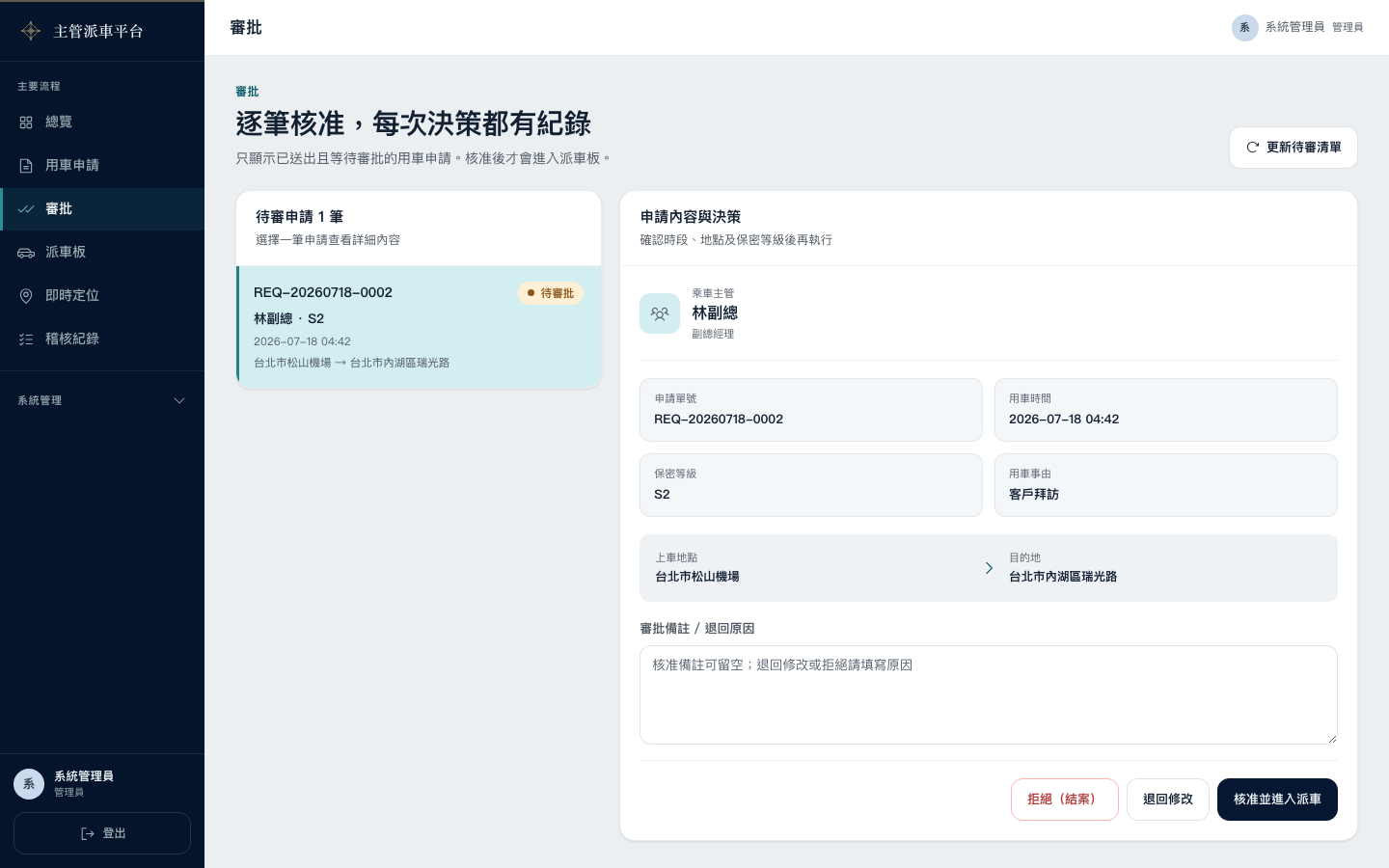Click 用車時間 value 2026-07-18 04:42
The width and height of the screenshot is (1389, 868).
click(x=1064, y=420)
